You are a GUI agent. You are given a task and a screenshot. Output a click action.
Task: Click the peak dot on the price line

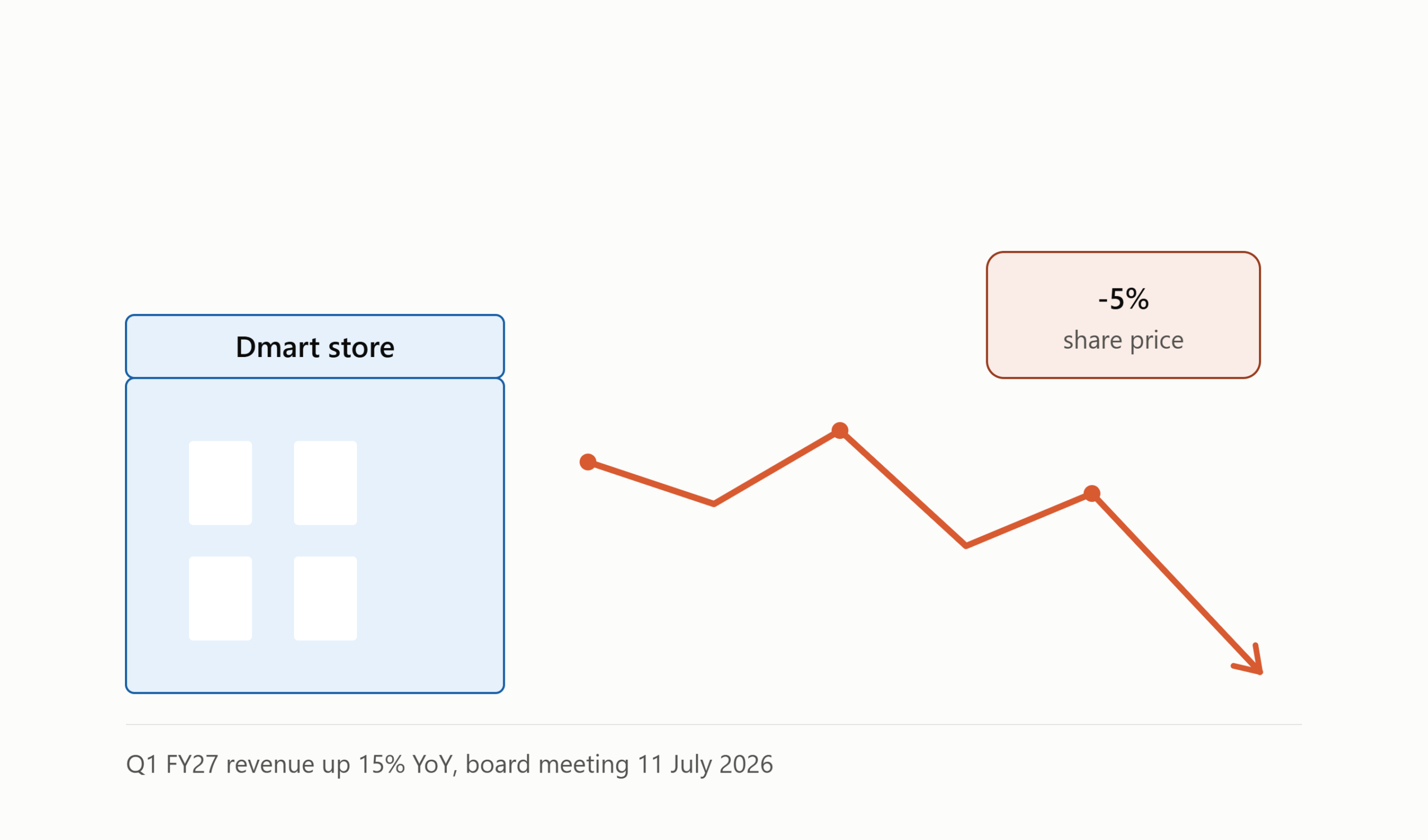point(840,430)
